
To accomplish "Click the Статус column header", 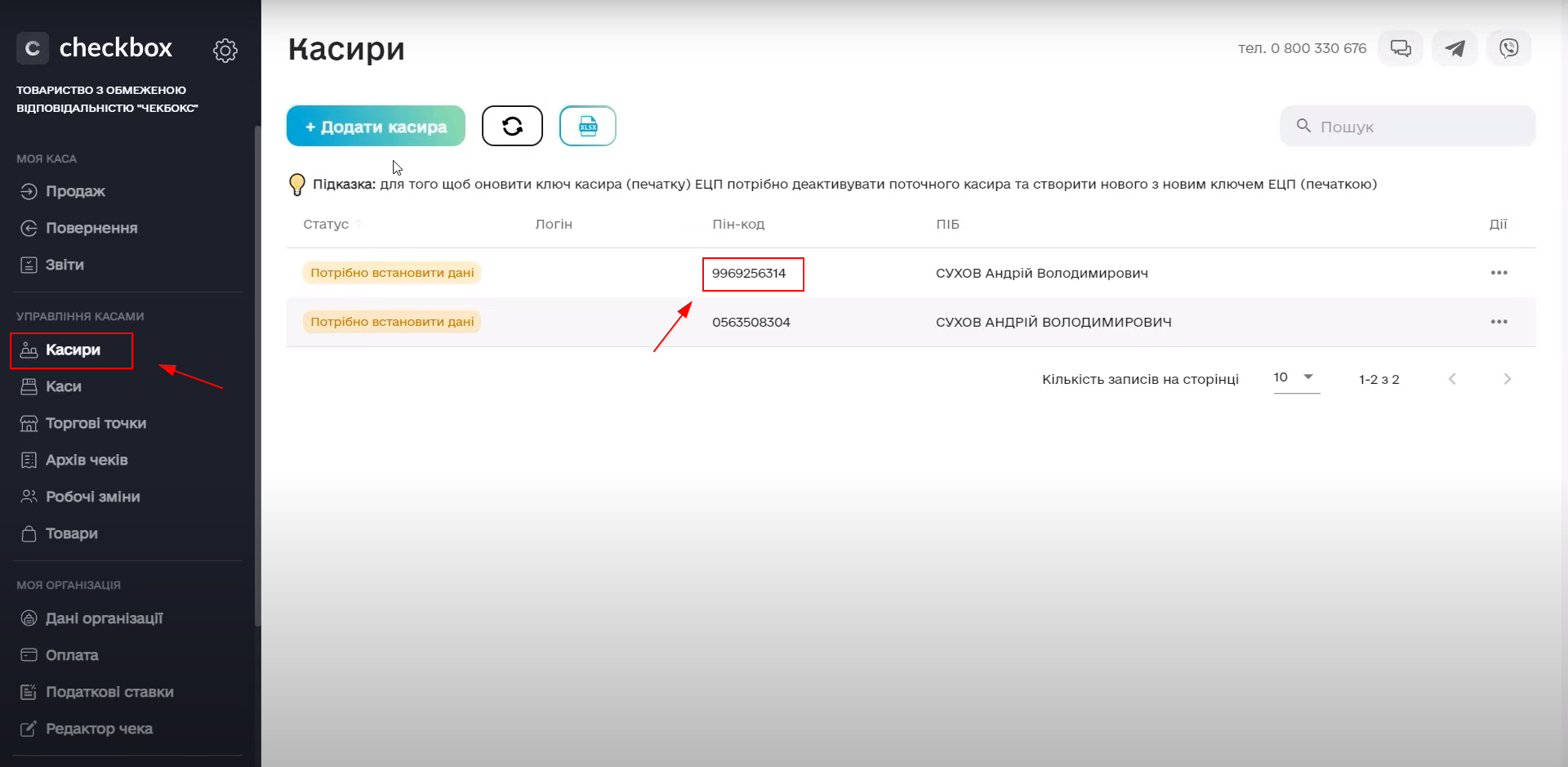I will 326,224.
